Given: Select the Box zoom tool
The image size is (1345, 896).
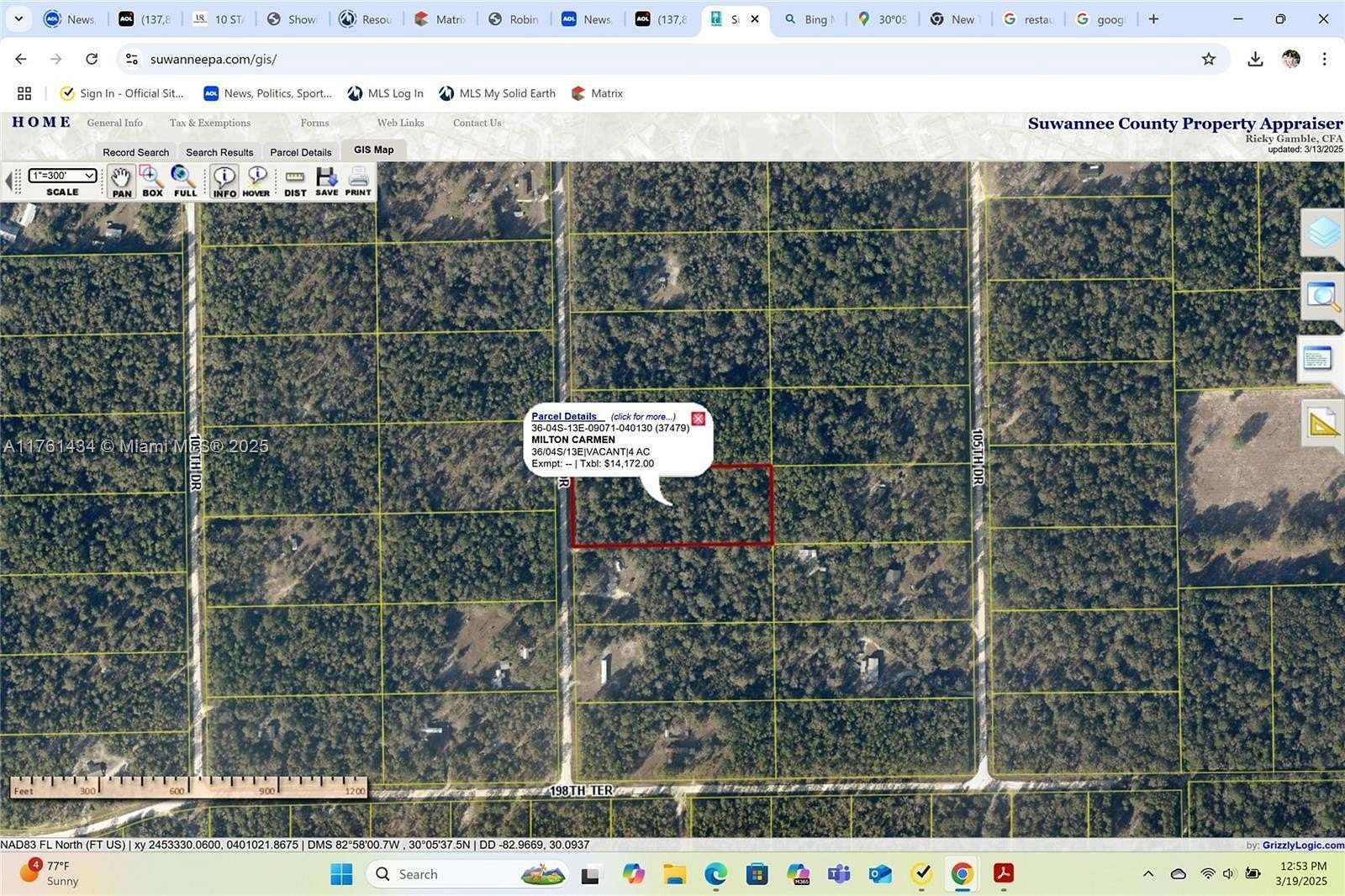Looking at the screenshot, I should tap(152, 180).
